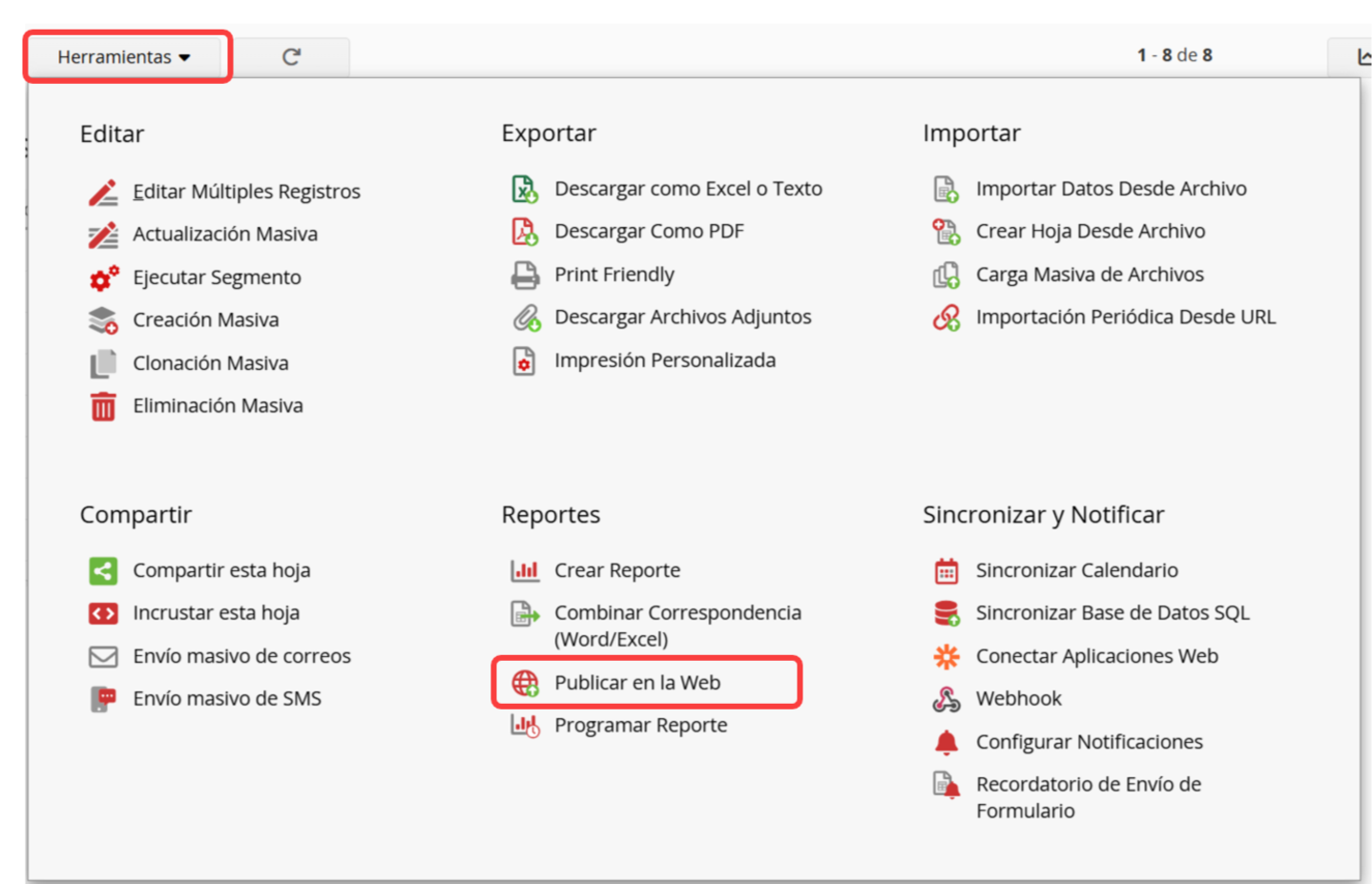Choose Incrustar esta hoja
This screenshot has width=1372, height=884.
point(216,613)
